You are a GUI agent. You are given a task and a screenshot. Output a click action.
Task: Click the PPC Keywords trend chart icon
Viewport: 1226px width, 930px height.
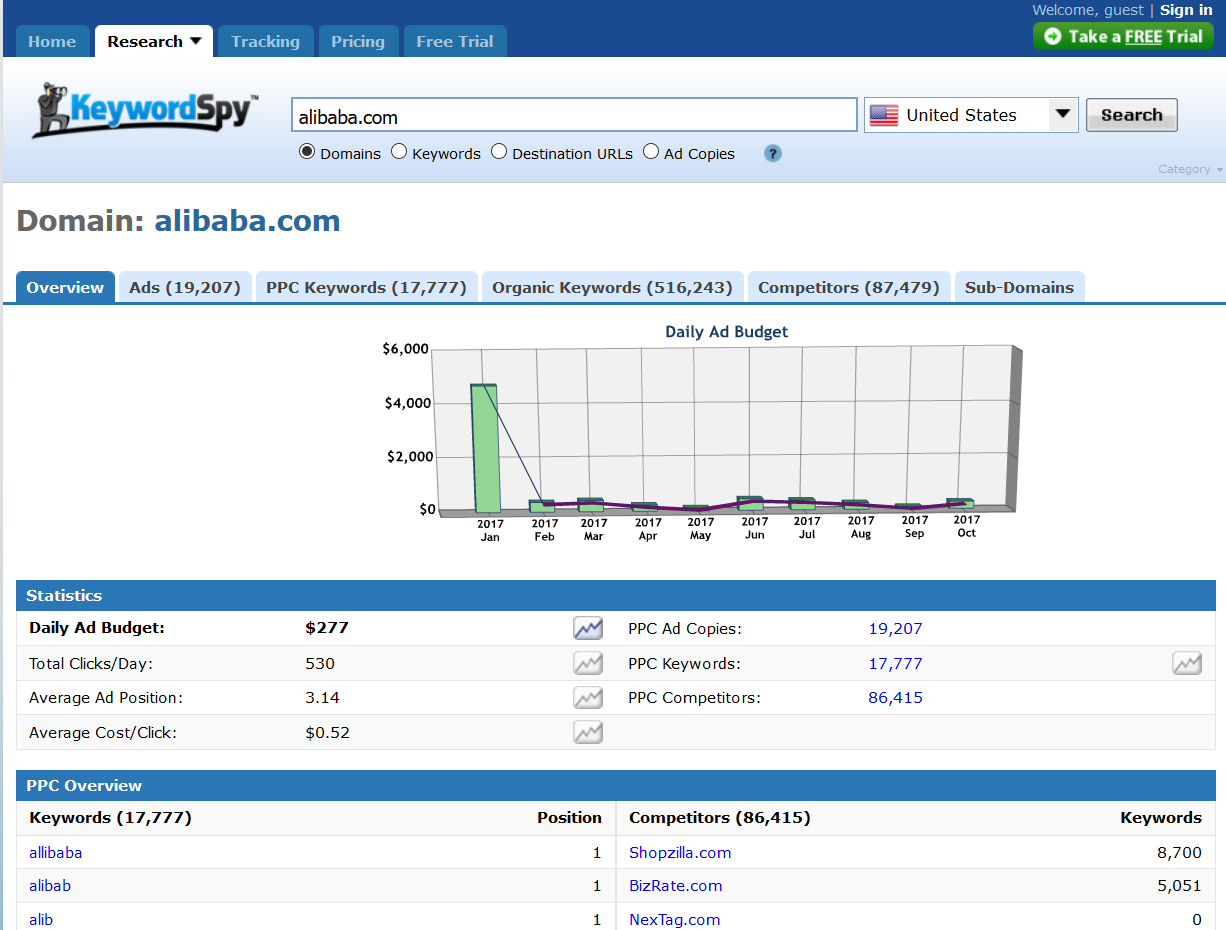[x=1186, y=663]
